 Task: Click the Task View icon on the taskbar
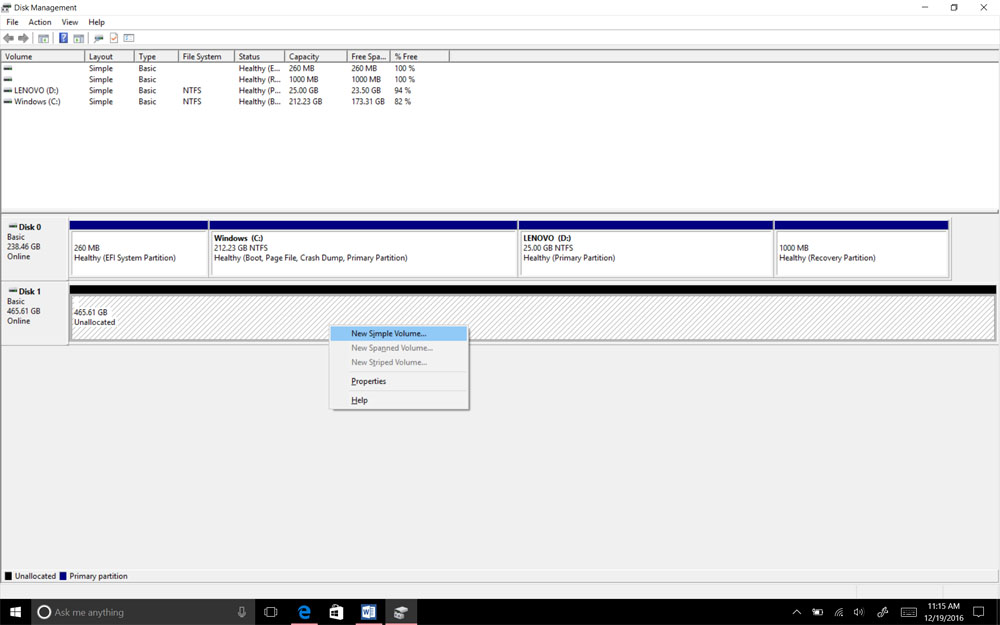(271, 611)
